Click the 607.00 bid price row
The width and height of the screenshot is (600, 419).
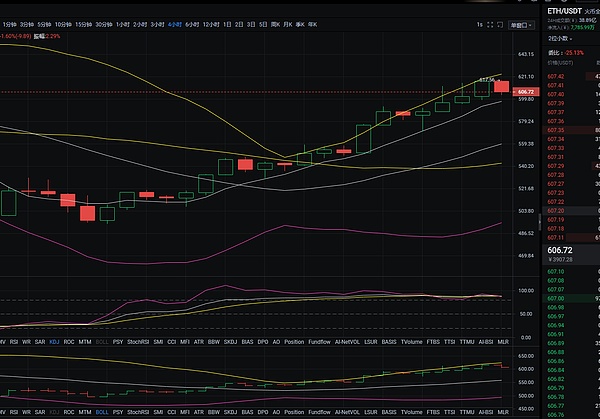coord(571,298)
